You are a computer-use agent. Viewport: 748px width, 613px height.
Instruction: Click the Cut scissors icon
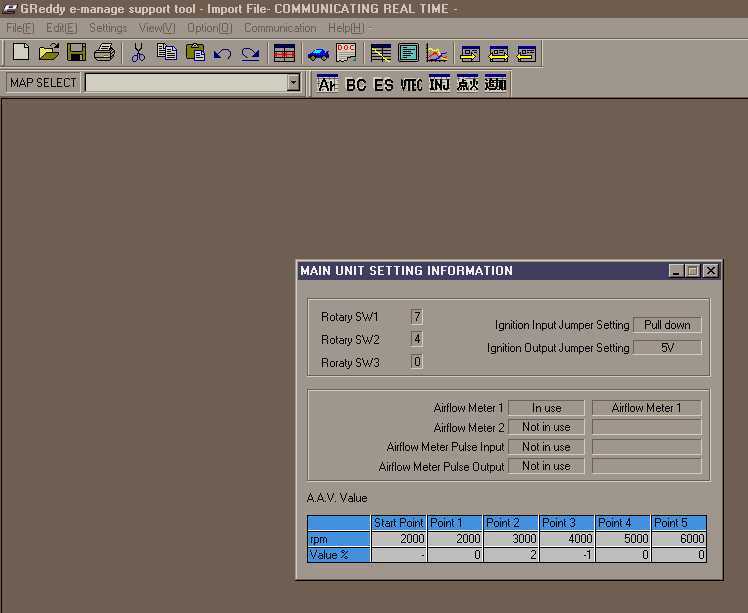tap(138, 52)
